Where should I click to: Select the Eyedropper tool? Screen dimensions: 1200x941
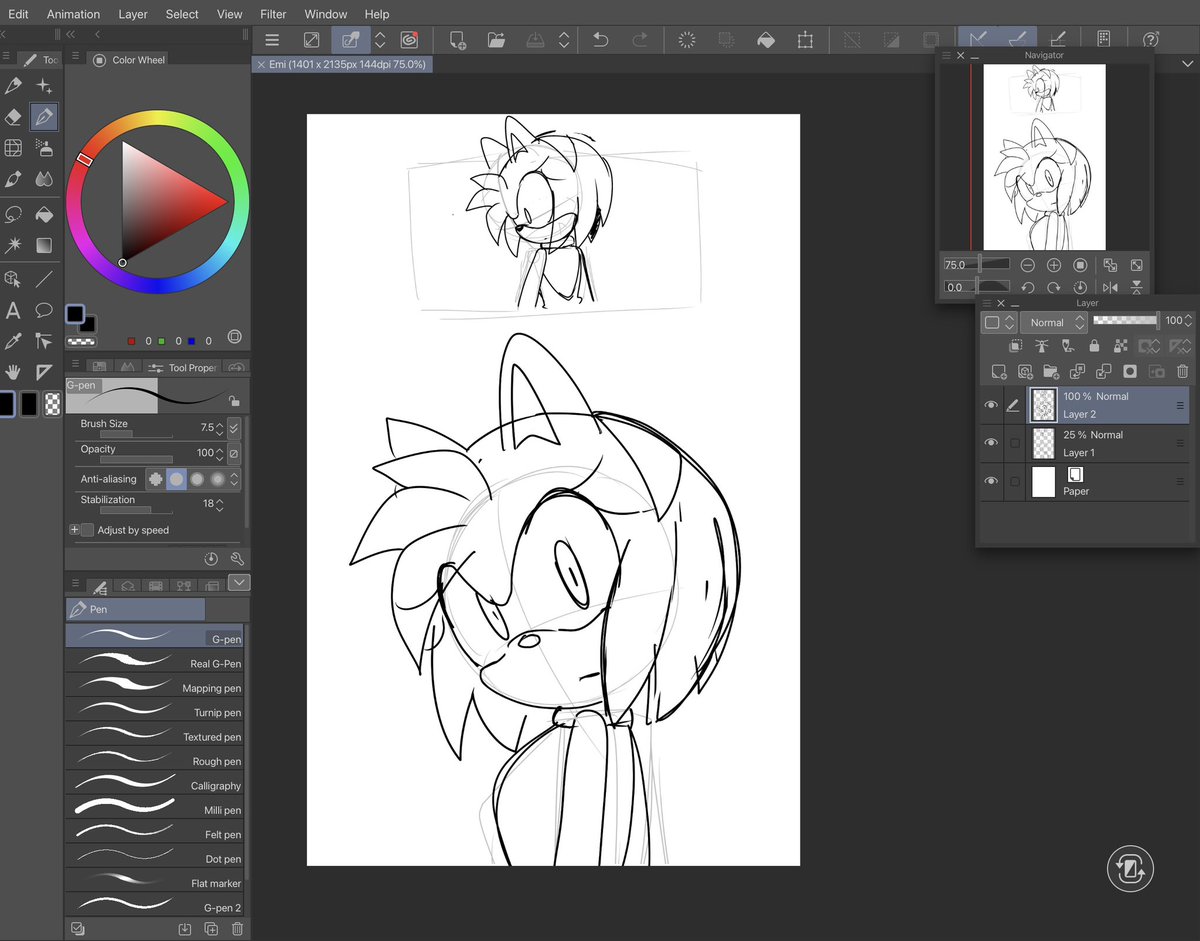(13, 341)
